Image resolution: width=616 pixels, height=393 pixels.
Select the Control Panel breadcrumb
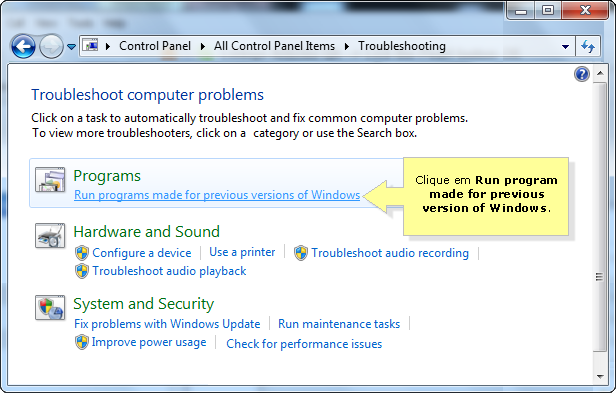[155, 46]
